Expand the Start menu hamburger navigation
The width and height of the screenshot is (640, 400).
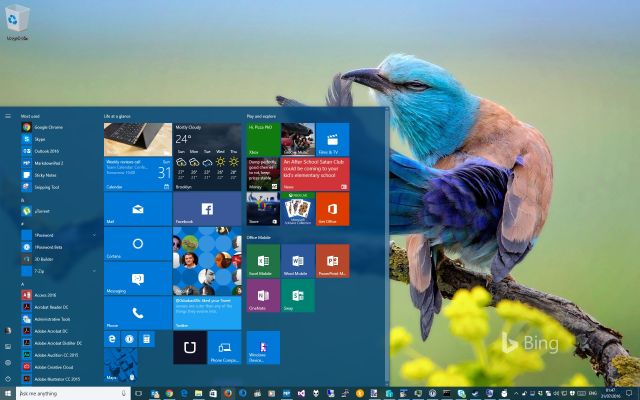pyautogui.click(x=8, y=116)
